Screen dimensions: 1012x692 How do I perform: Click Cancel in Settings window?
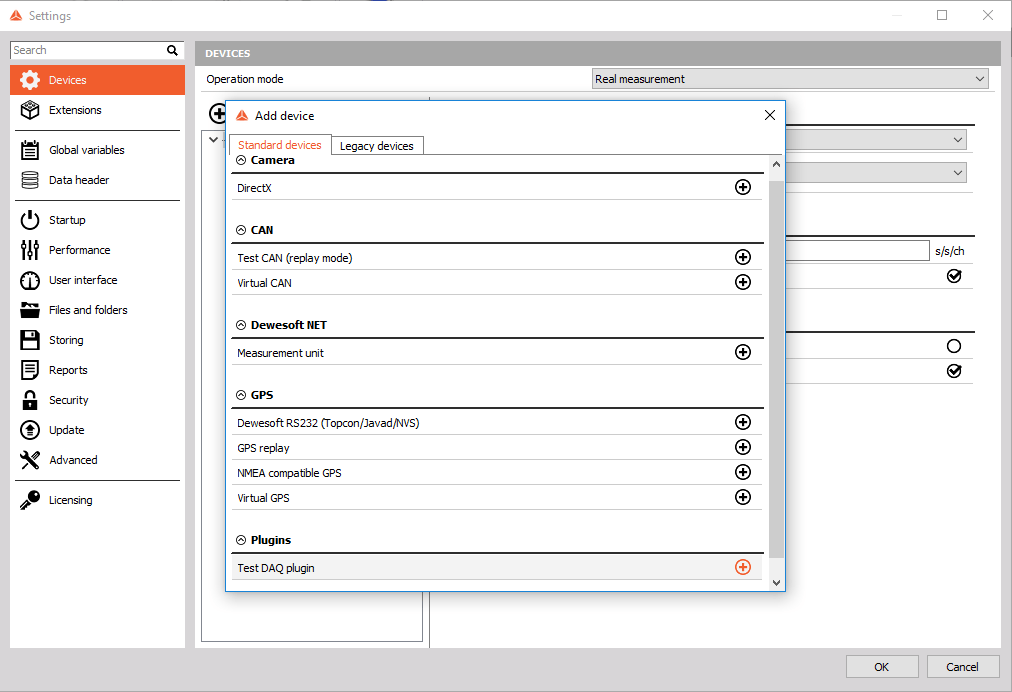point(962,667)
